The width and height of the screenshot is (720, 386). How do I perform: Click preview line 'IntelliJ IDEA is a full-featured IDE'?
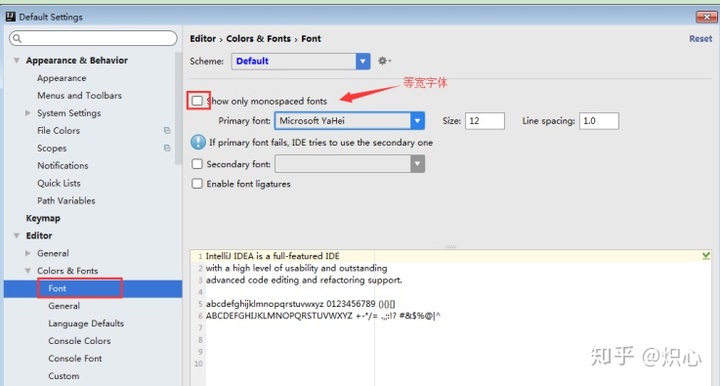tap(272, 256)
